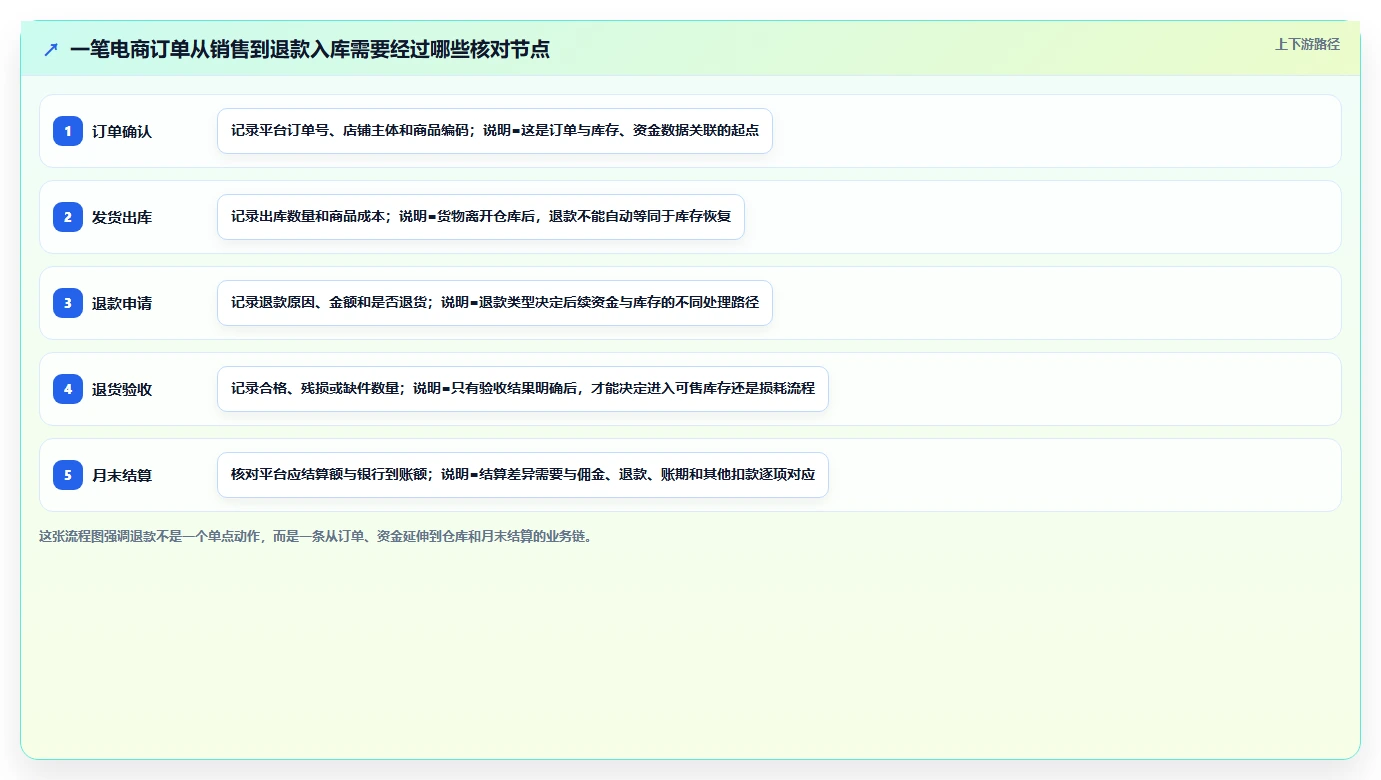
Task: Select the step 3 number badge
Action: 68,302
